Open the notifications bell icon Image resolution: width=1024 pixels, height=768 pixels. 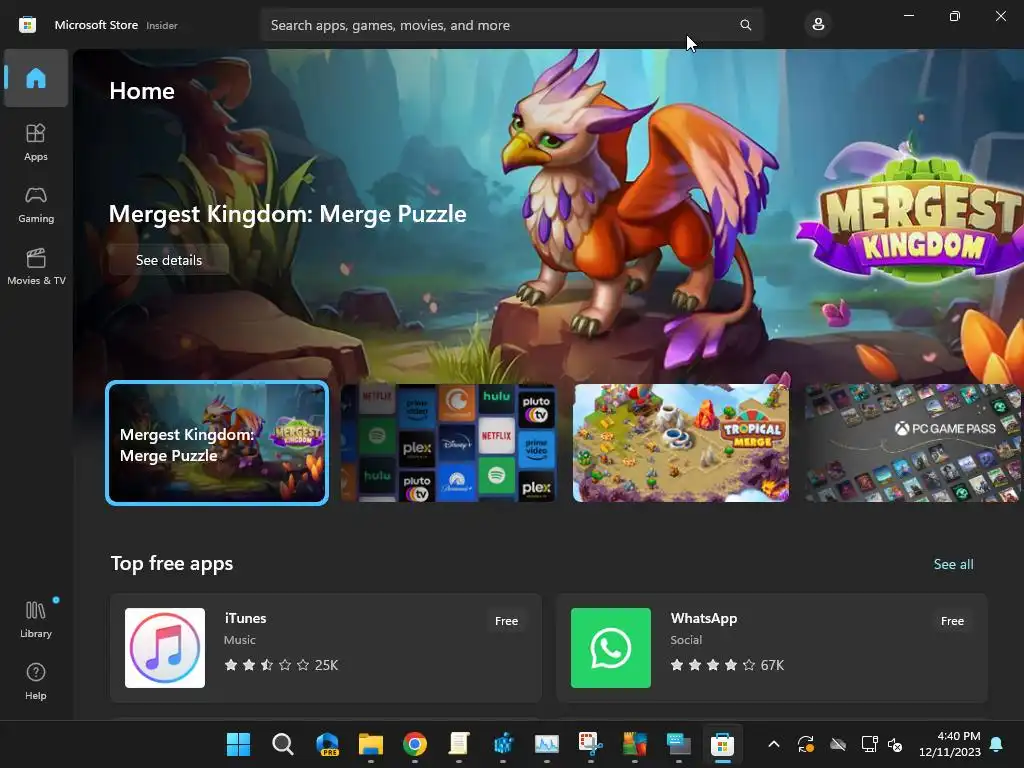[997, 744]
